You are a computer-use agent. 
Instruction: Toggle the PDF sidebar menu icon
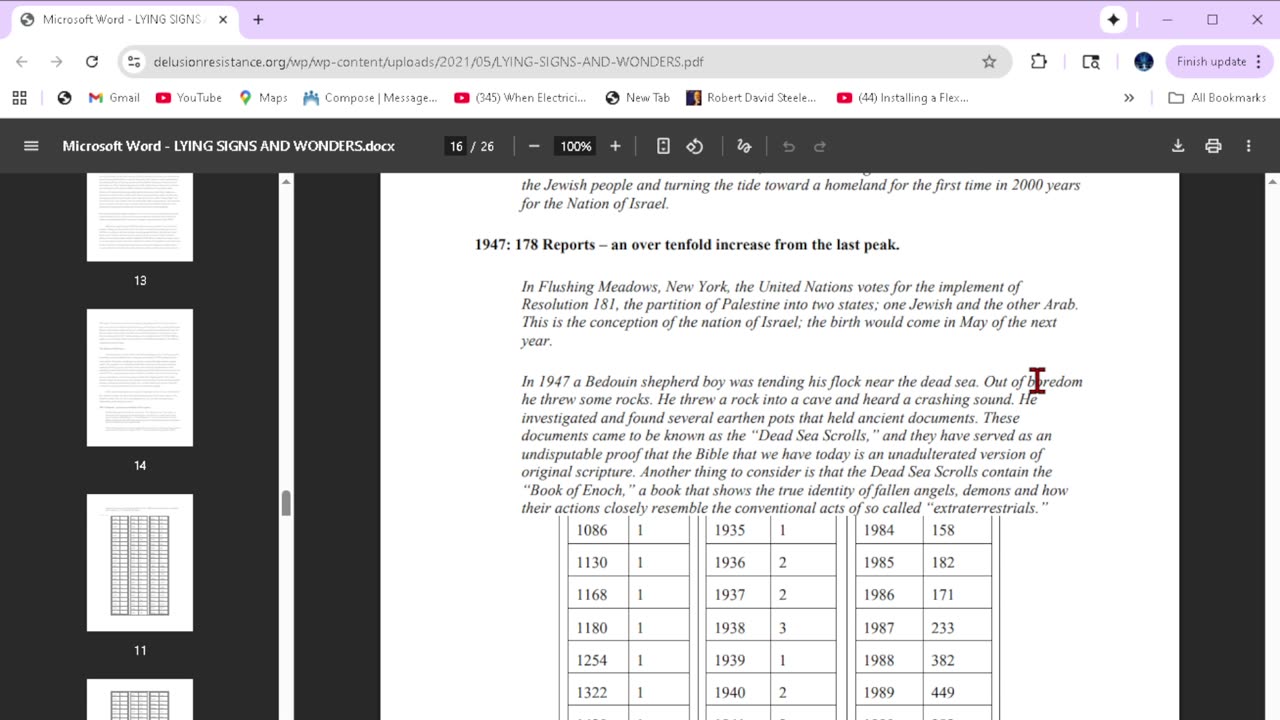pyautogui.click(x=31, y=146)
